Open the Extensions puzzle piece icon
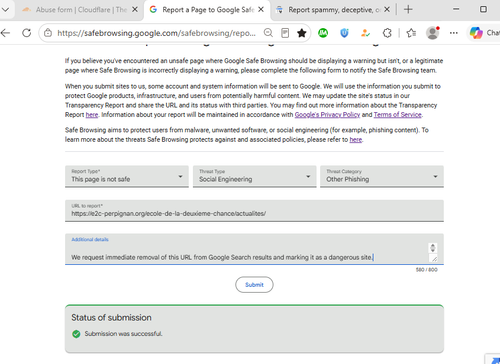Image resolution: width=500 pixels, height=364 pixels. tap(387, 33)
